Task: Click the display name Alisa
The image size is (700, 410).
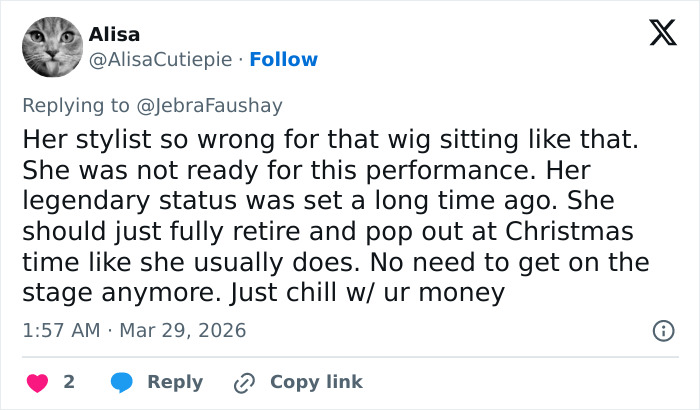Action: point(114,35)
